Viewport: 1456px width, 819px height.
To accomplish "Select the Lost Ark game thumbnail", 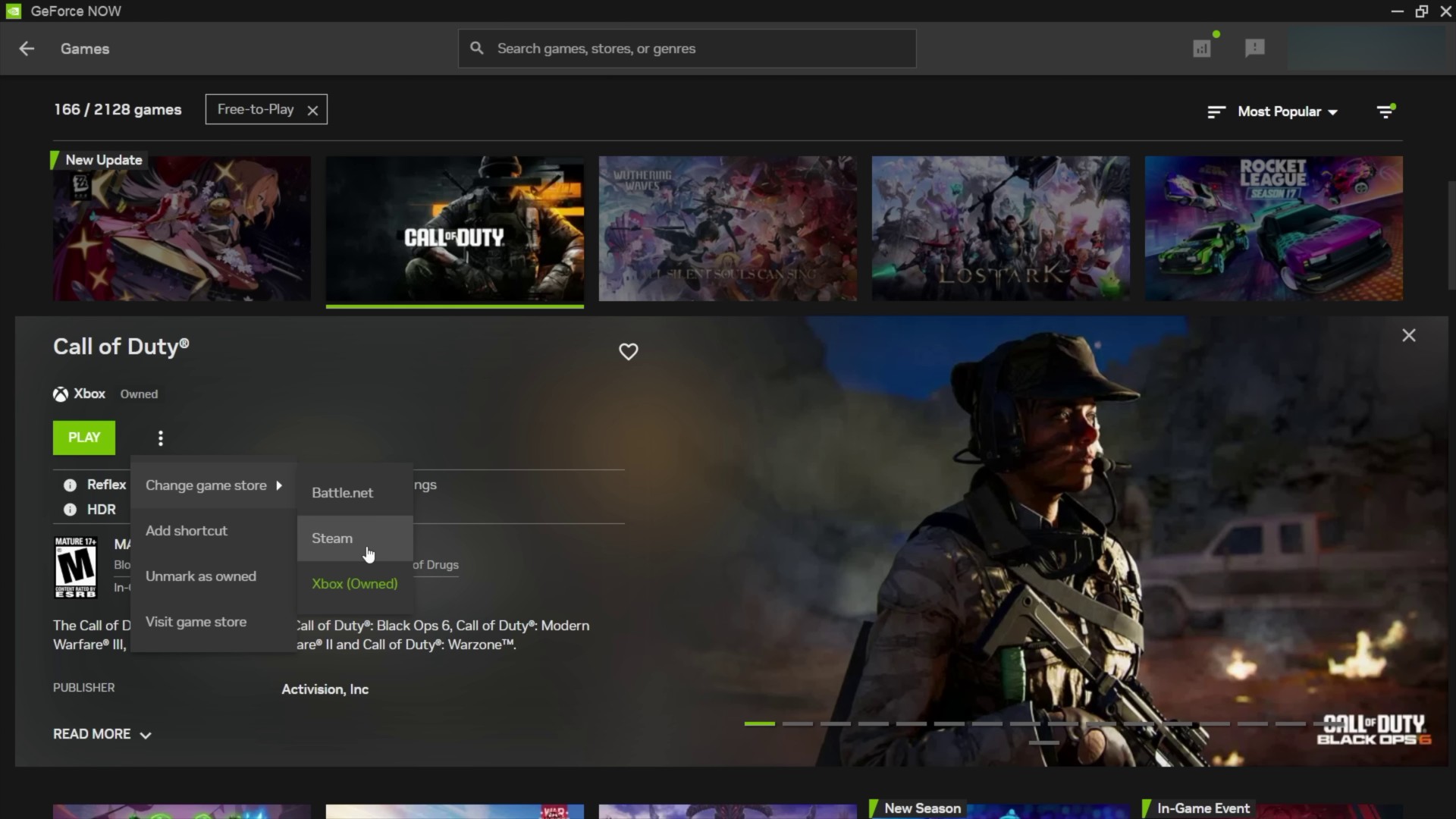I will [x=999, y=228].
